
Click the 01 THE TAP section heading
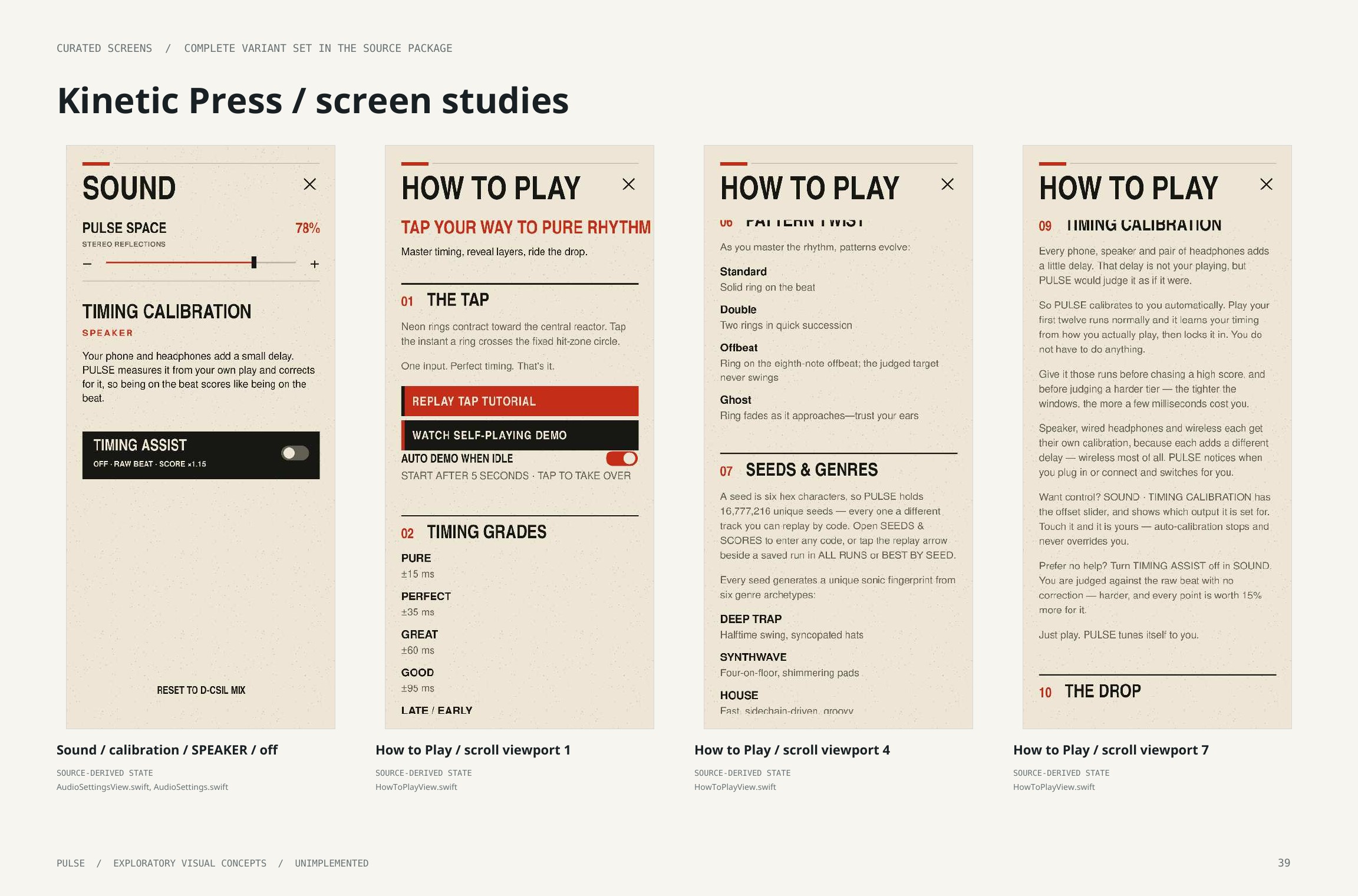coord(445,300)
